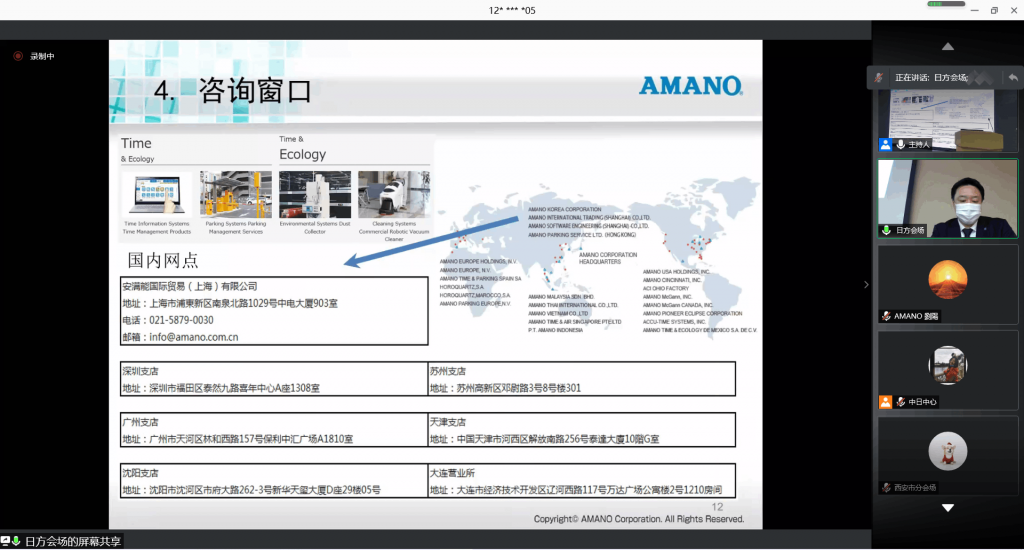The image size is (1024, 550).
Task: Collapse the participant video side panel
Action: pyautogui.click(x=866, y=285)
